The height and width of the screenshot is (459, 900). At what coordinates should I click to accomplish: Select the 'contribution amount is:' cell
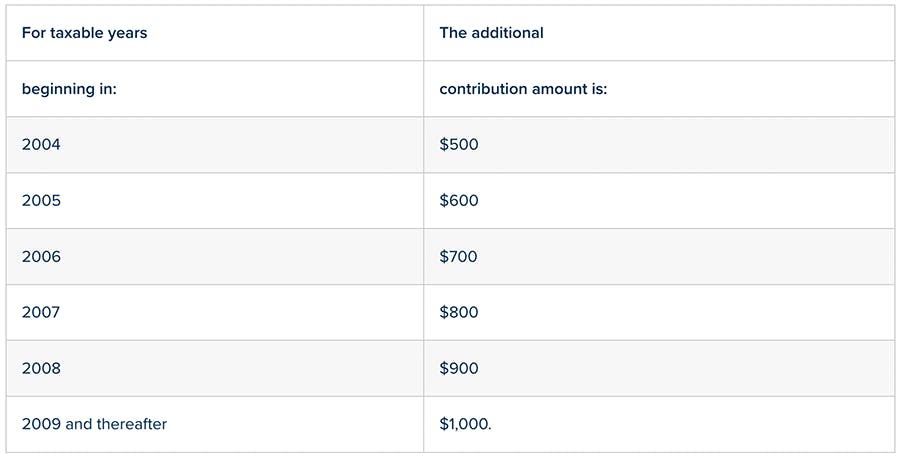659,89
